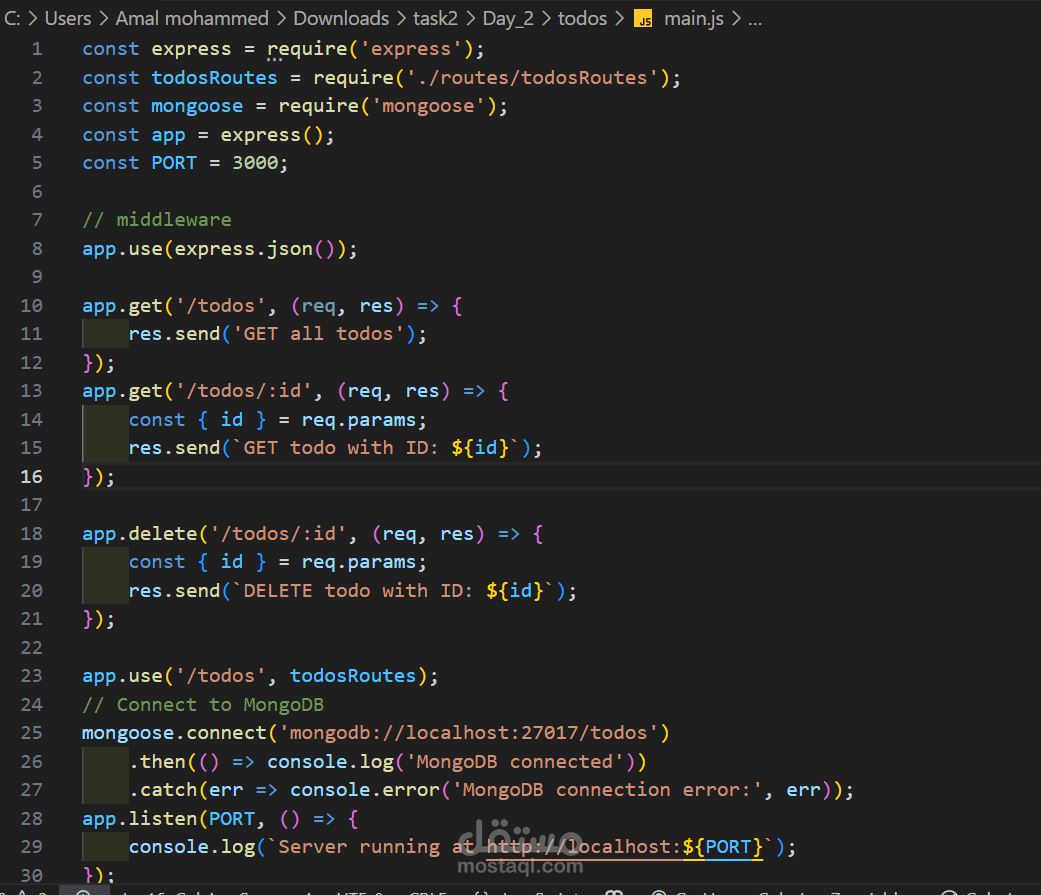Image resolution: width=1041 pixels, height=895 pixels.
Task: Click '/todos' route string on line 10
Action: point(220,305)
